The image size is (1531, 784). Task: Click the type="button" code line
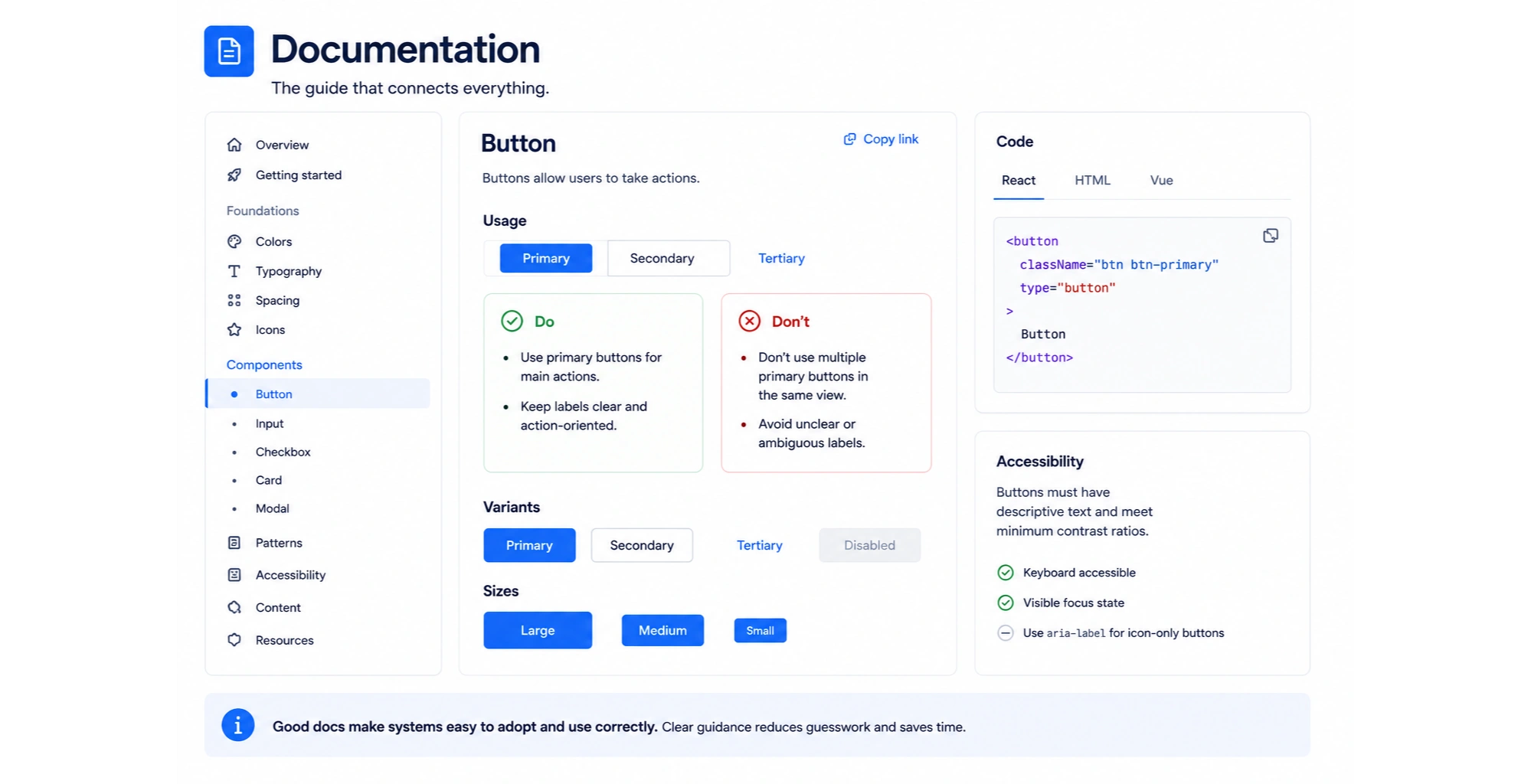pyautogui.click(x=1068, y=288)
